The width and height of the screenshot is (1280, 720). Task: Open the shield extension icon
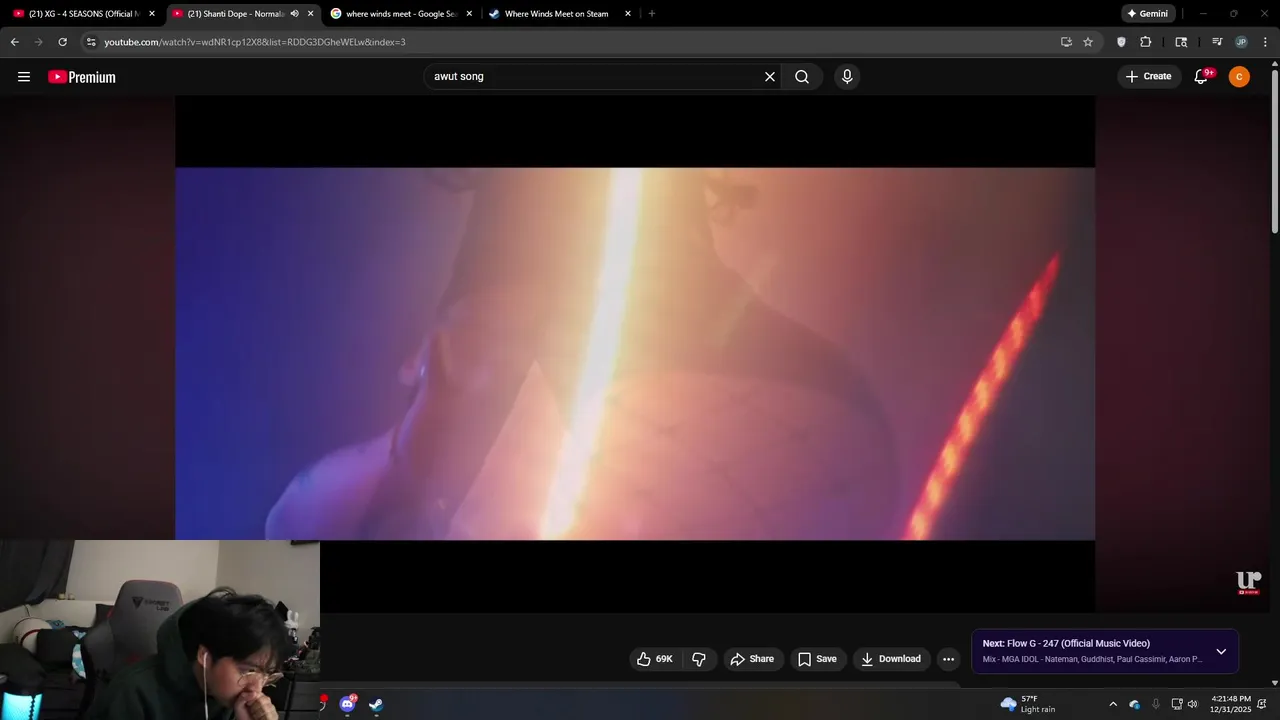(x=1121, y=42)
